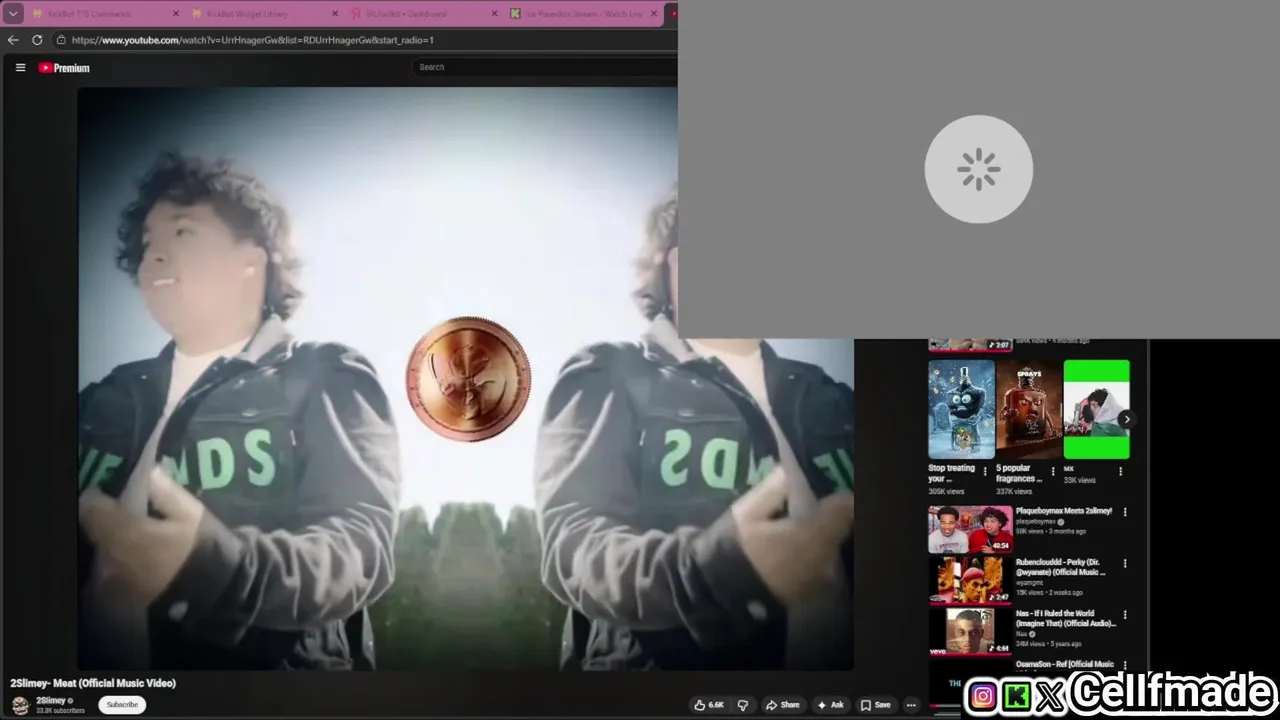Viewport: 1280px width, 720px height.
Task: Close the Dashboard browser tab
Action: point(494,14)
